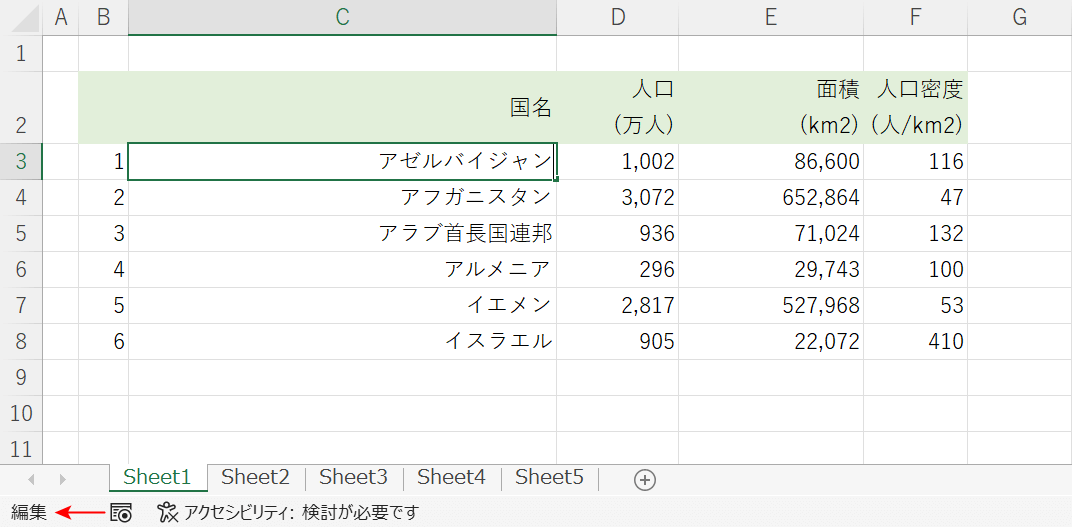Go to the Sheet4 tab
Image resolution: width=1072 pixels, height=527 pixels.
[x=451, y=478]
